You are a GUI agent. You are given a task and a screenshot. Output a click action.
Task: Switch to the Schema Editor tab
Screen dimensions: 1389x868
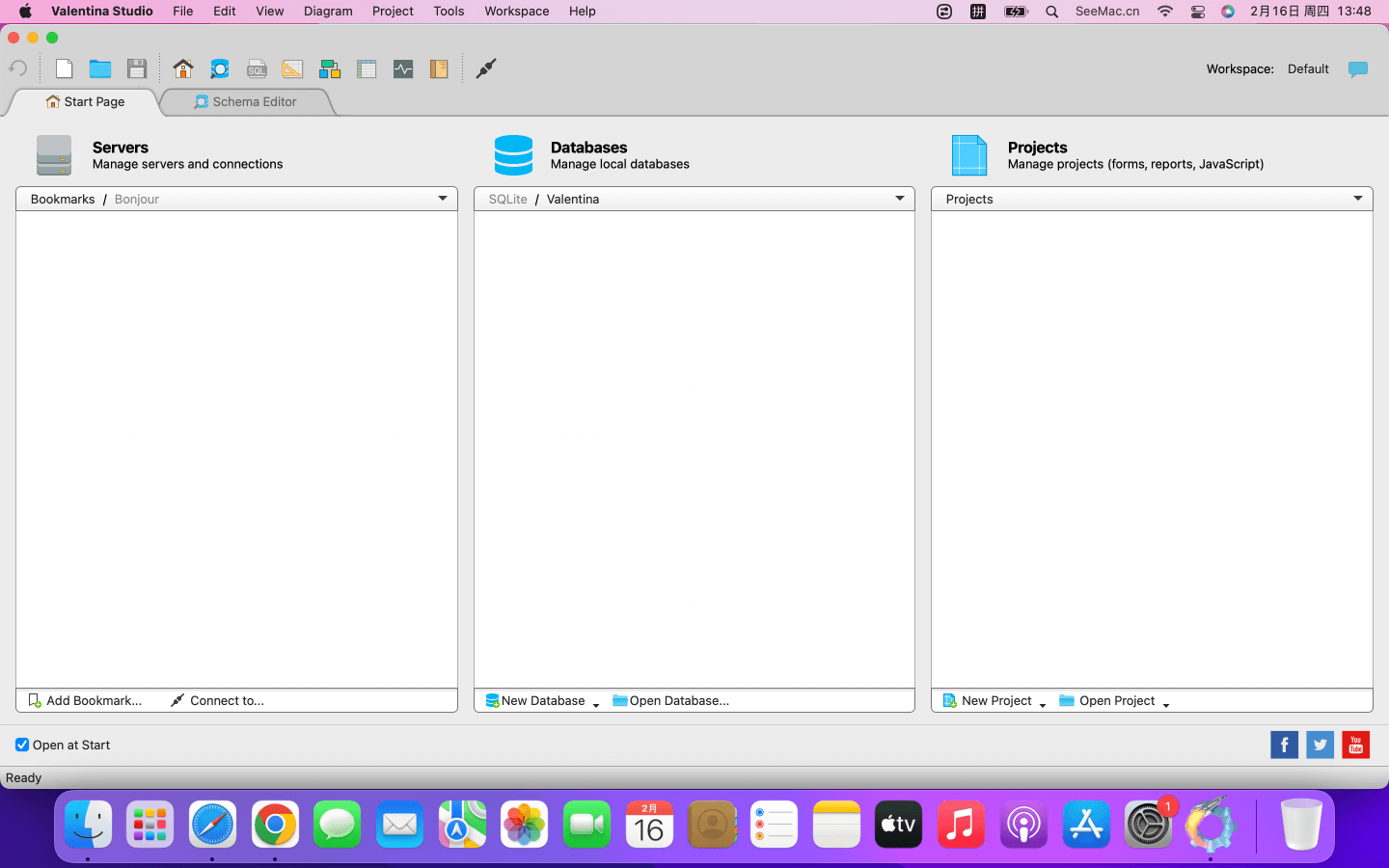(245, 101)
